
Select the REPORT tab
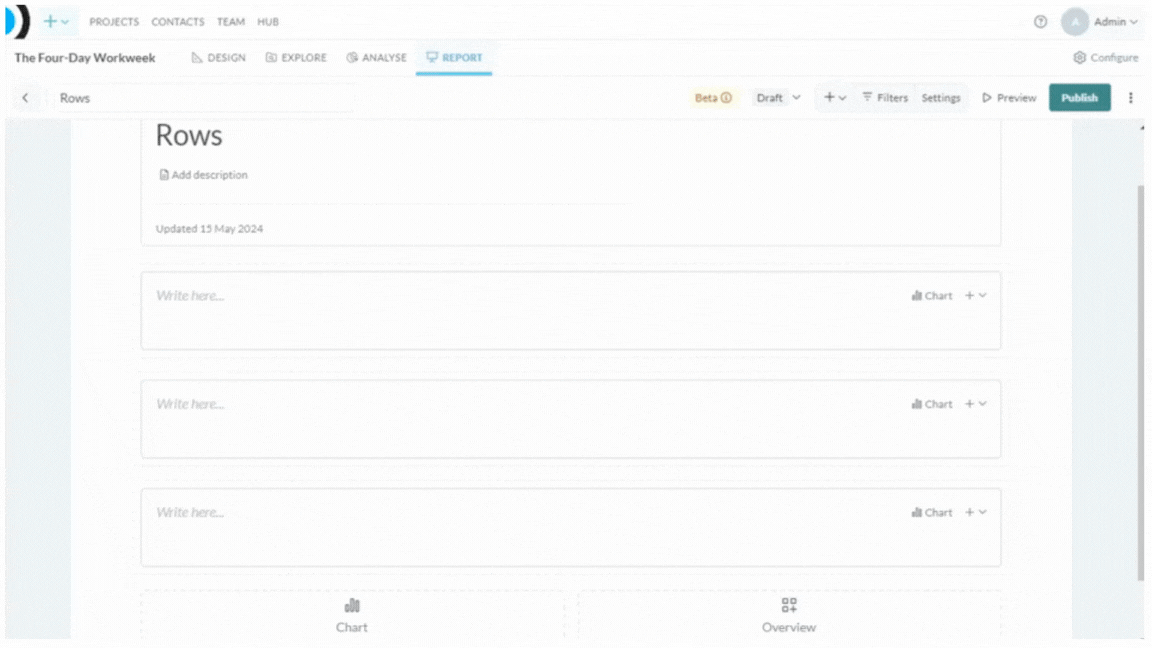tap(454, 57)
